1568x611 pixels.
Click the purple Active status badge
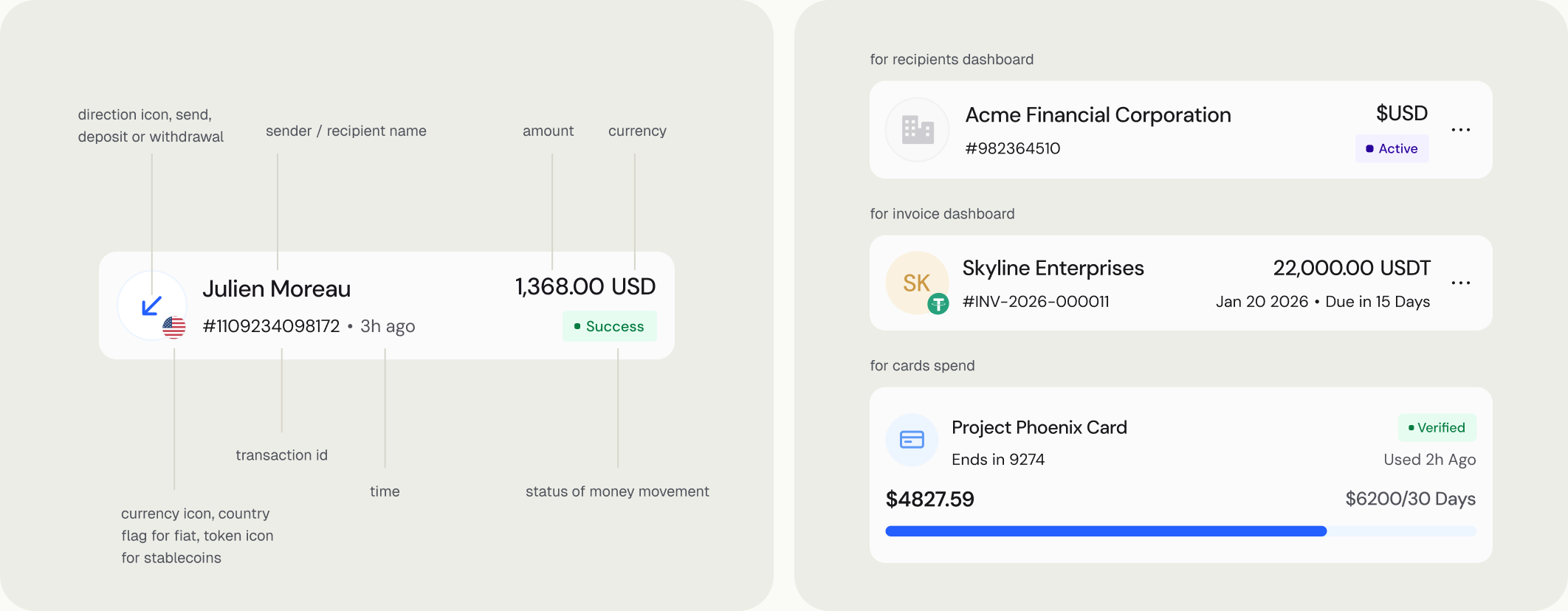pos(1392,148)
